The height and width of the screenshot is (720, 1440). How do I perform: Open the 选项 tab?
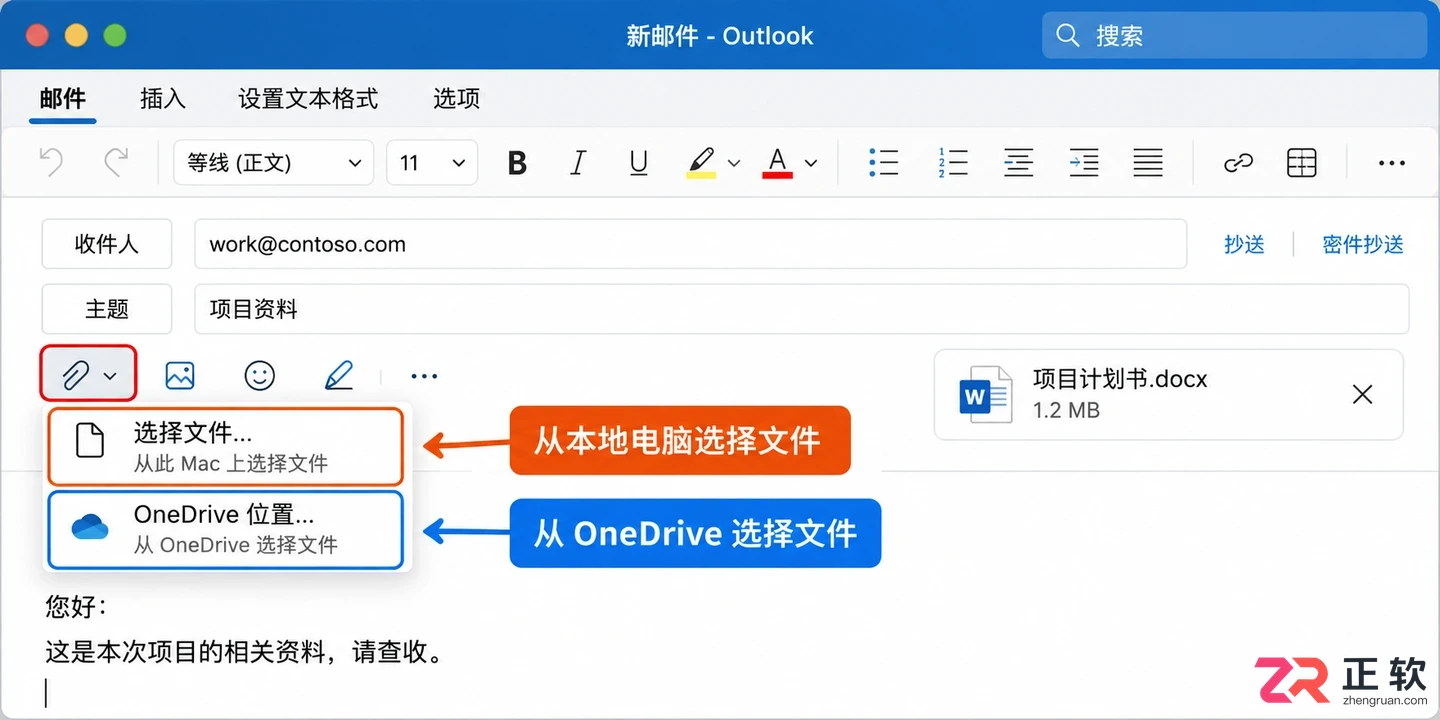(457, 98)
